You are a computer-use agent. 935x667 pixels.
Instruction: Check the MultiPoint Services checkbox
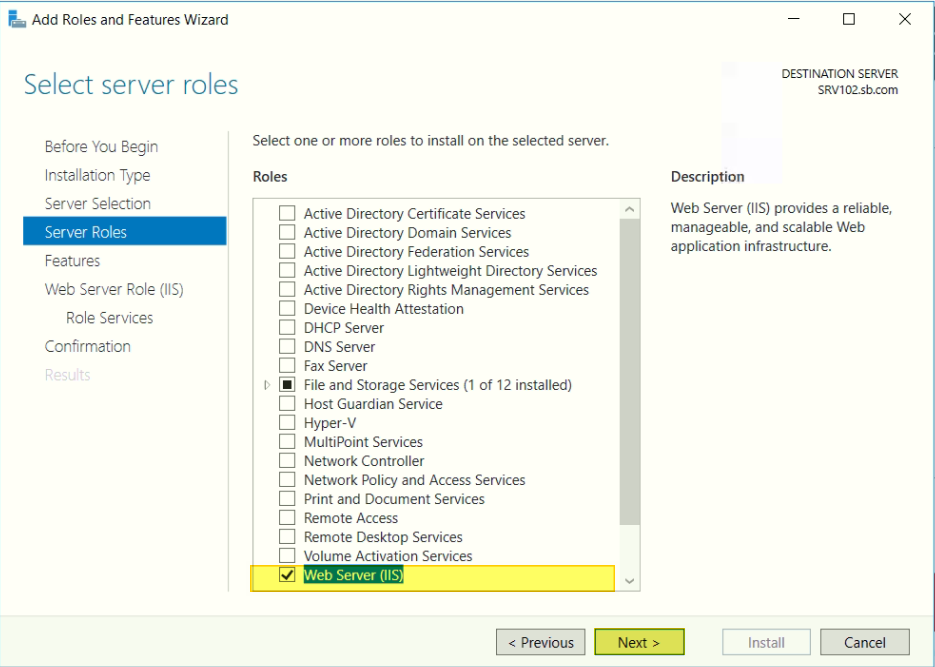[287, 442]
